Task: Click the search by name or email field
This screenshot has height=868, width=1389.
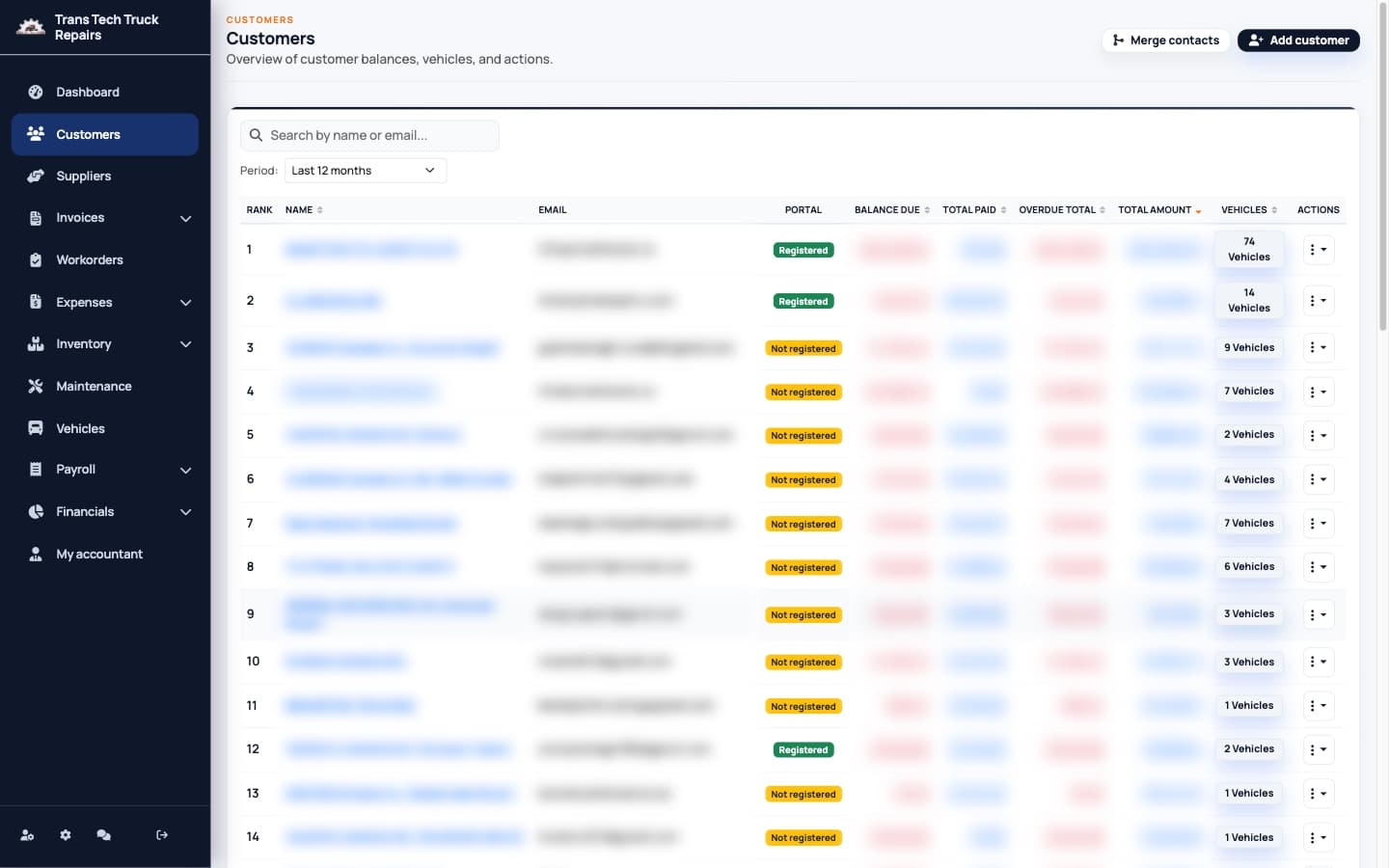Action: coord(369,135)
